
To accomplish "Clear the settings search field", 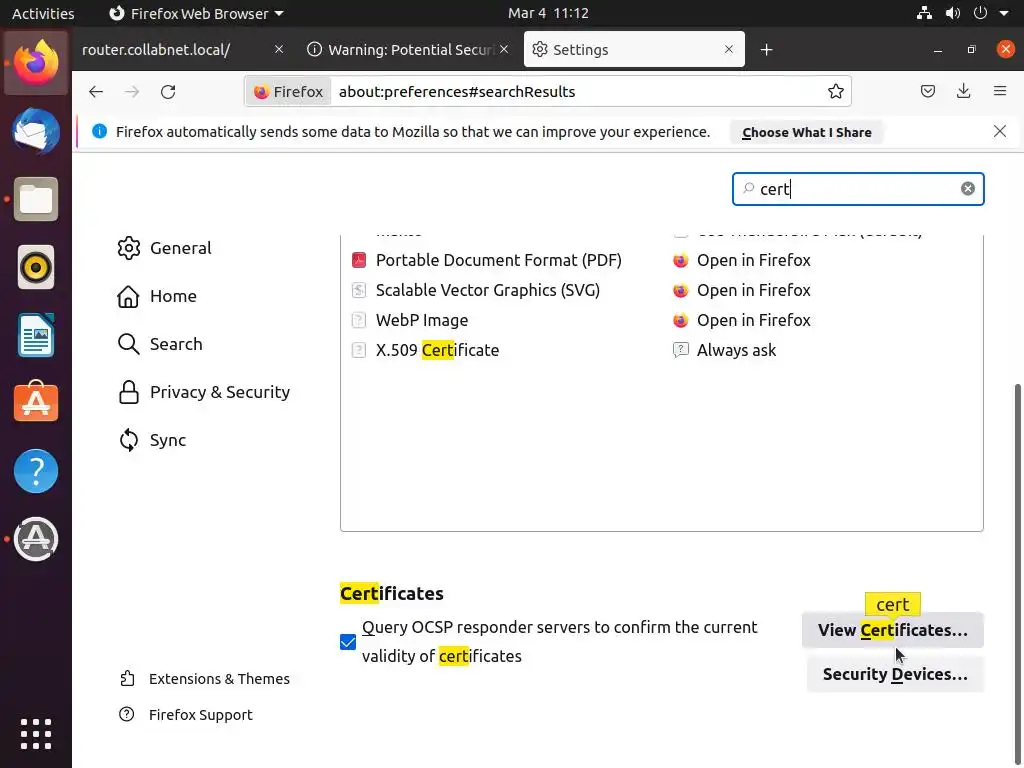I will pyautogui.click(x=967, y=189).
